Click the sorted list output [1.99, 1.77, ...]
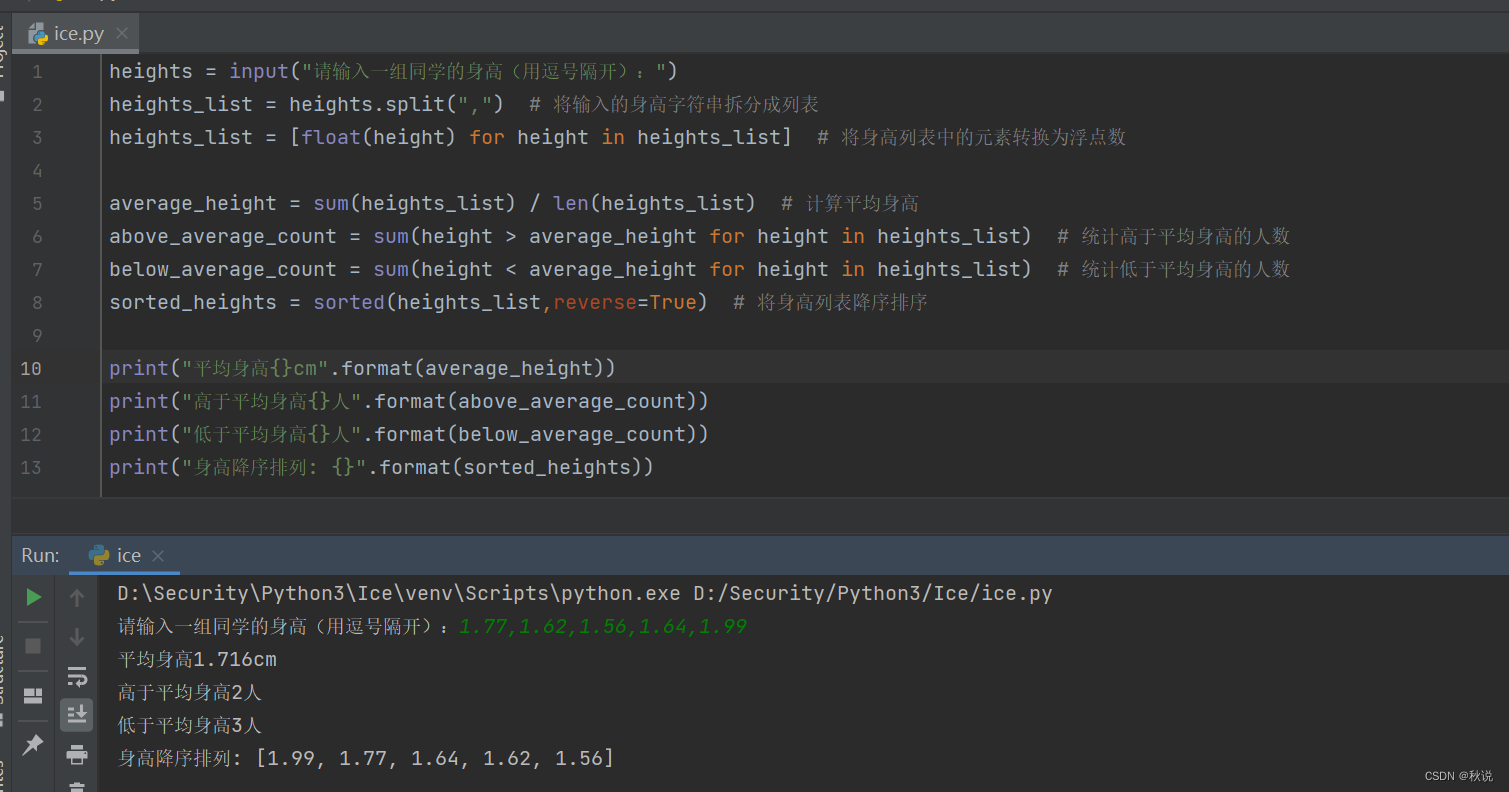The image size is (1509, 792). (x=435, y=758)
